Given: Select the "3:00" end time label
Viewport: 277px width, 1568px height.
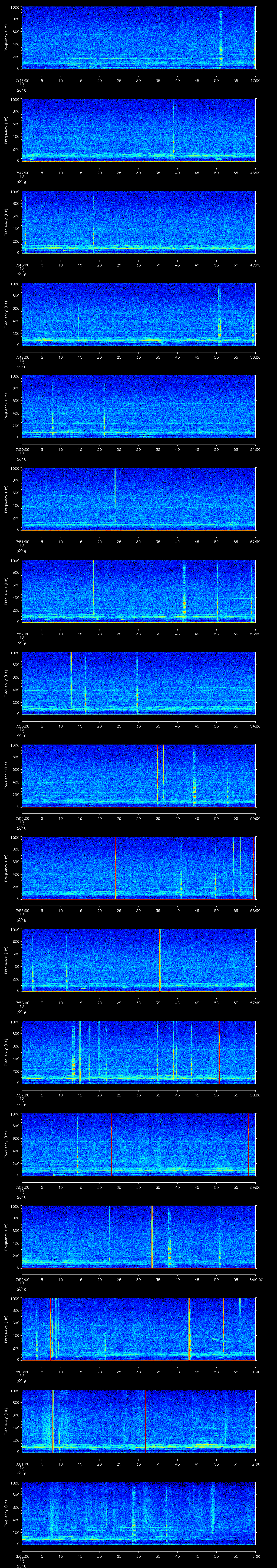Looking at the screenshot, I should [256, 1556].
